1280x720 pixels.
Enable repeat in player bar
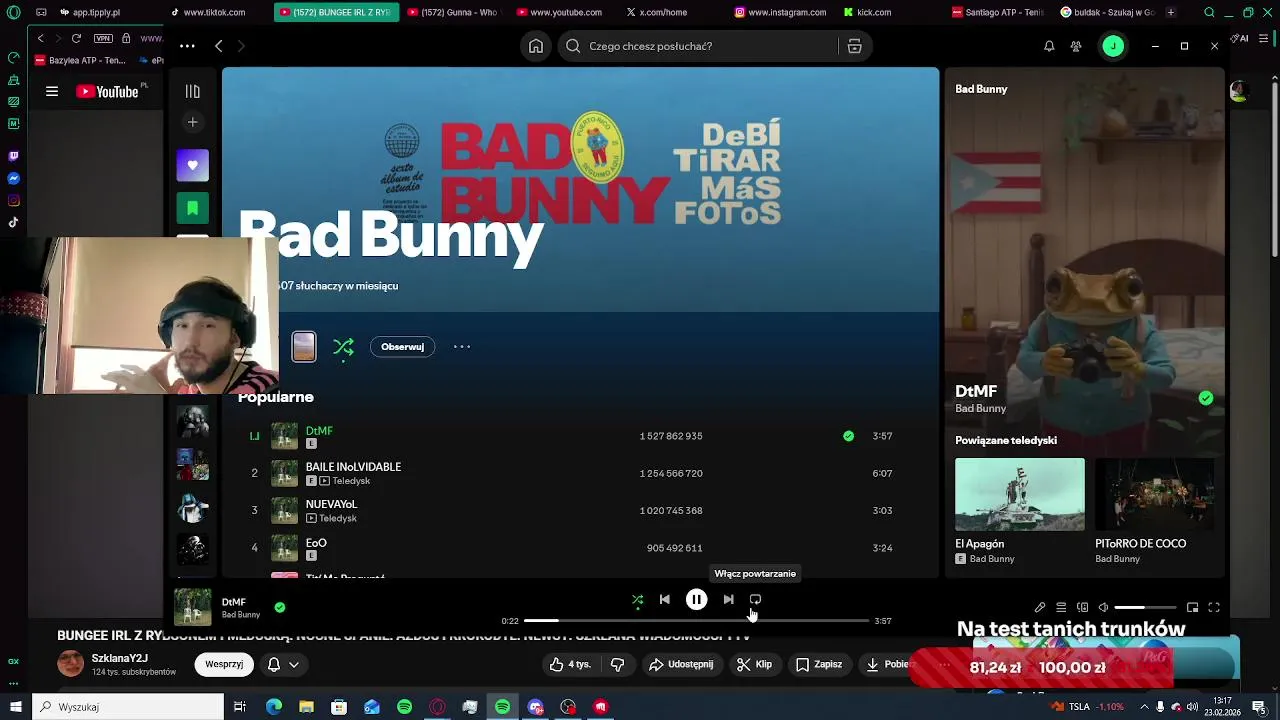(756, 600)
